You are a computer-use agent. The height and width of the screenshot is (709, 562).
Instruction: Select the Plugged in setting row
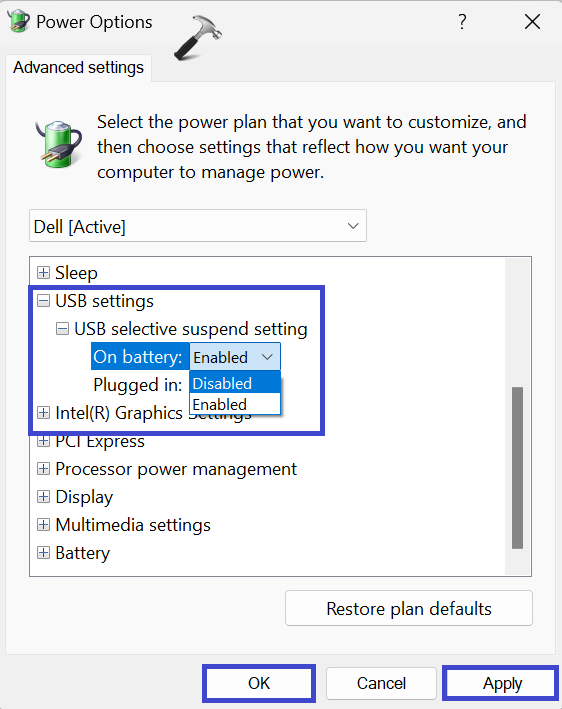click(137, 385)
